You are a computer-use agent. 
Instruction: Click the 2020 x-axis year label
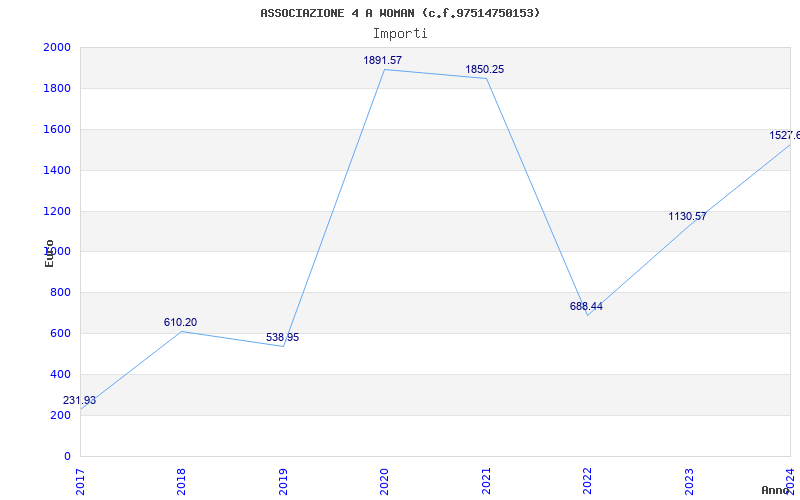point(384,482)
